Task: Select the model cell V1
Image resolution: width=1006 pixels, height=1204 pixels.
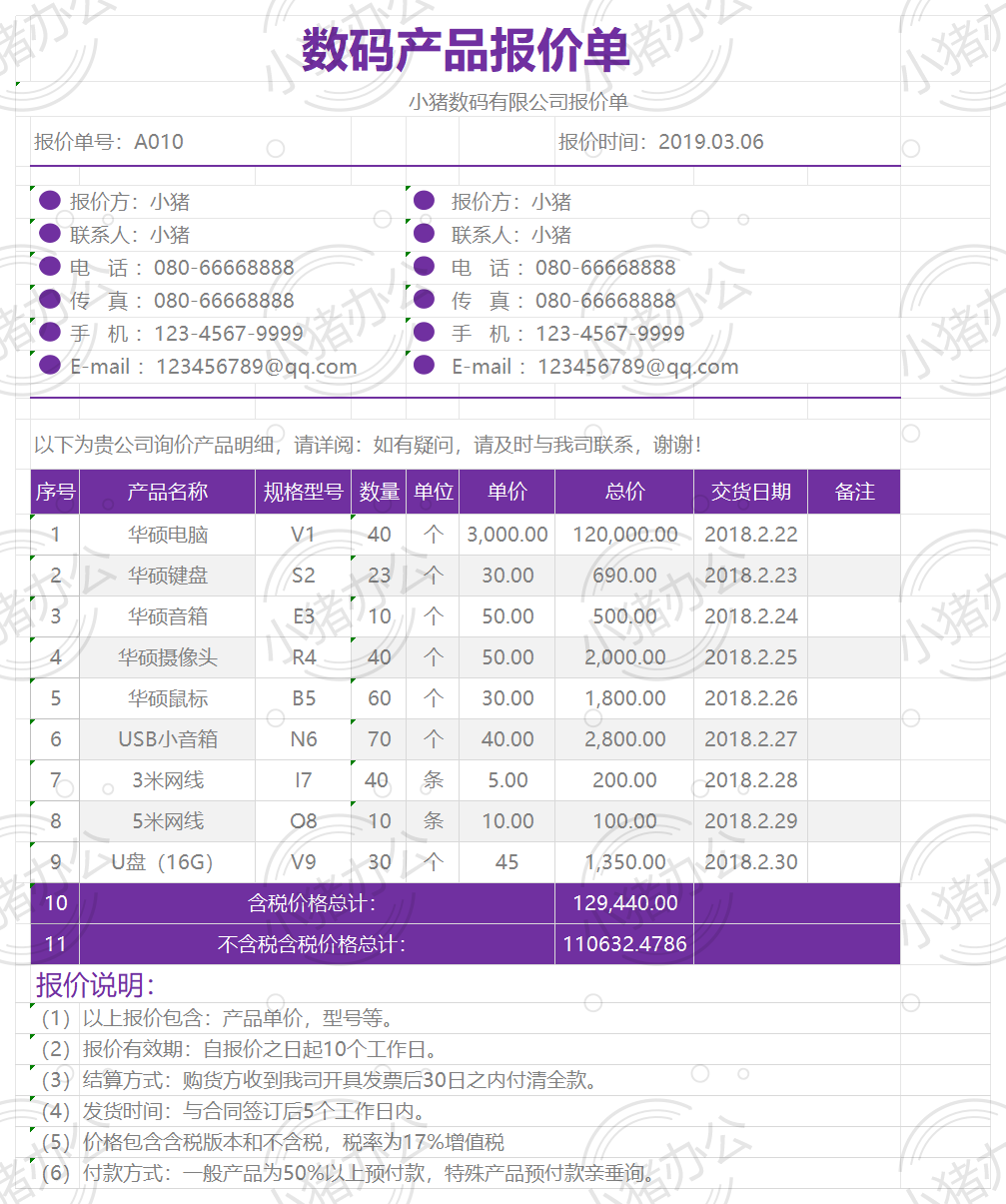Action: [x=304, y=535]
